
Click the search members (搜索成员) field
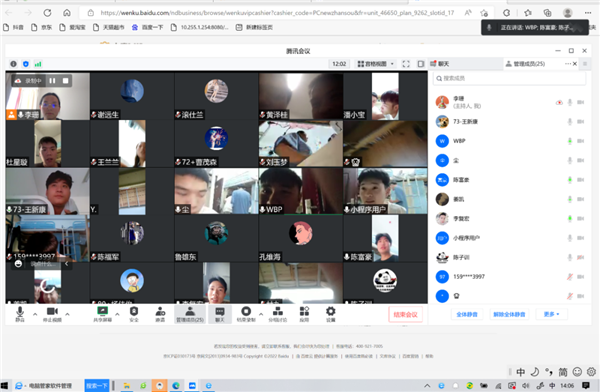pos(509,78)
